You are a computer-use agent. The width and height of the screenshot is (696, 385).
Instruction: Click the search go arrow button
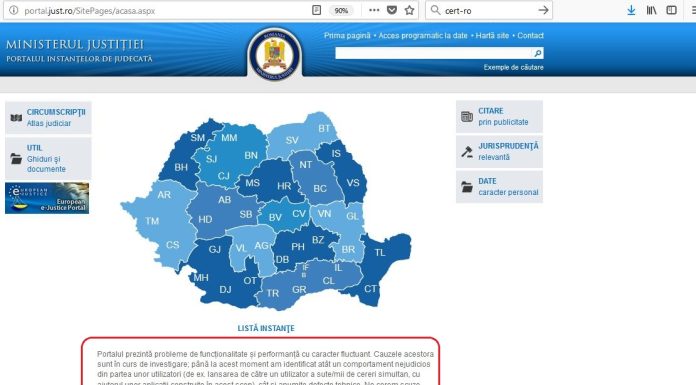coord(543,10)
